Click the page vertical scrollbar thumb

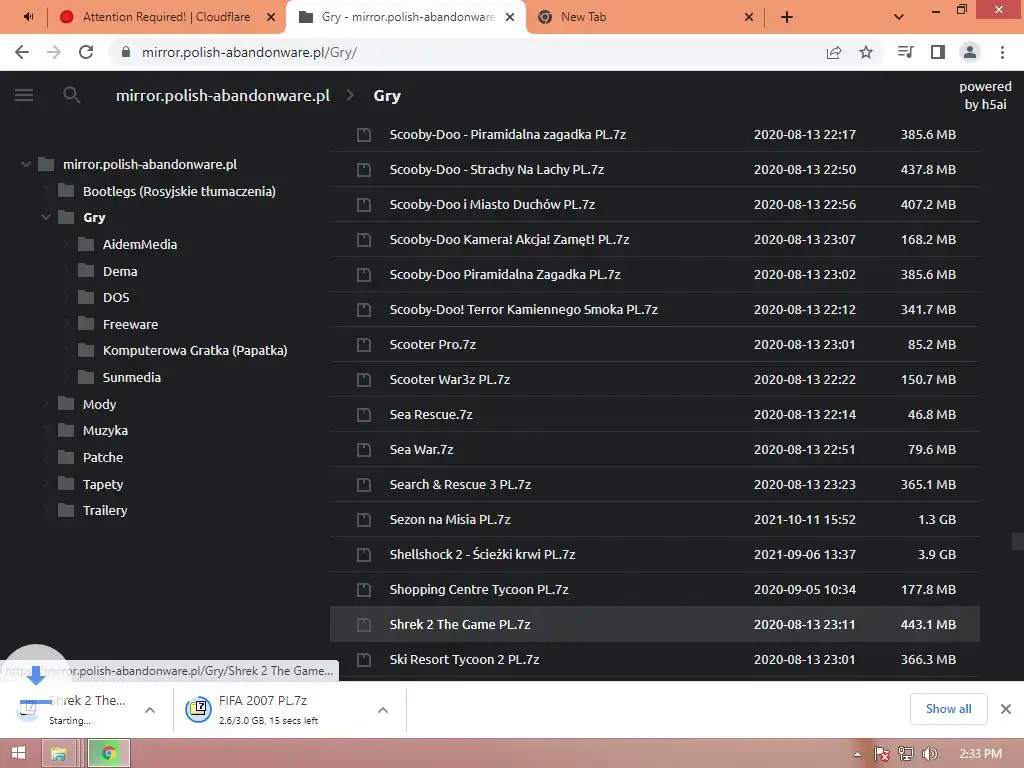tap(1017, 541)
